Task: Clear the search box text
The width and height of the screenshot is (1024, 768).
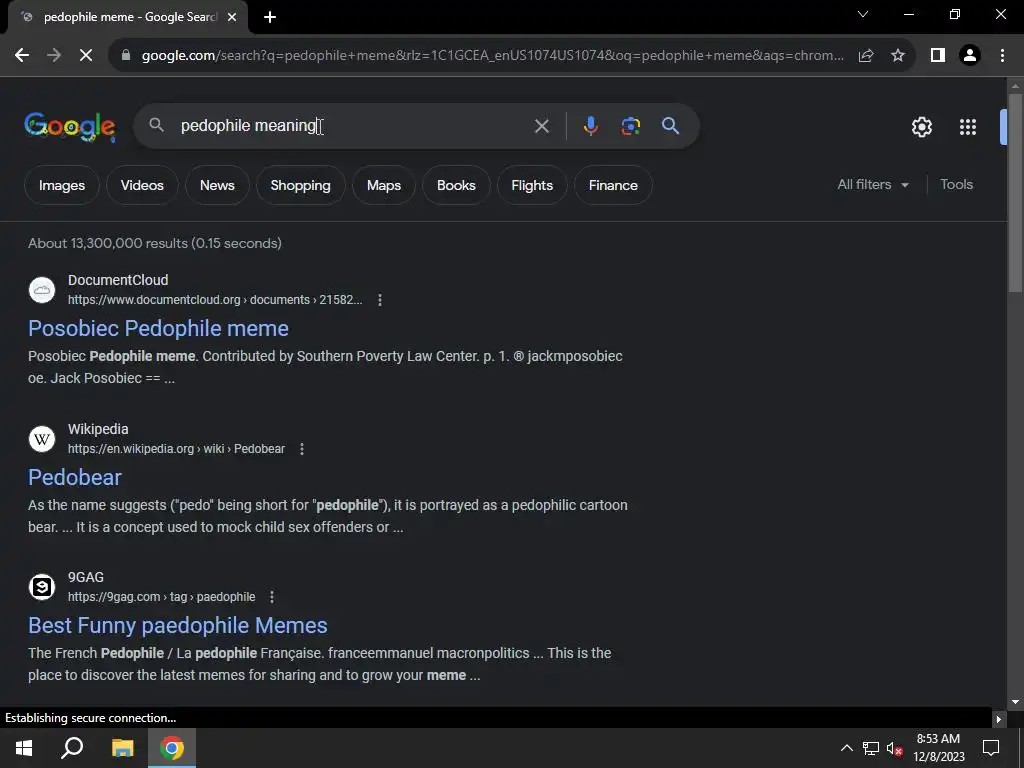Action: click(x=541, y=126)
